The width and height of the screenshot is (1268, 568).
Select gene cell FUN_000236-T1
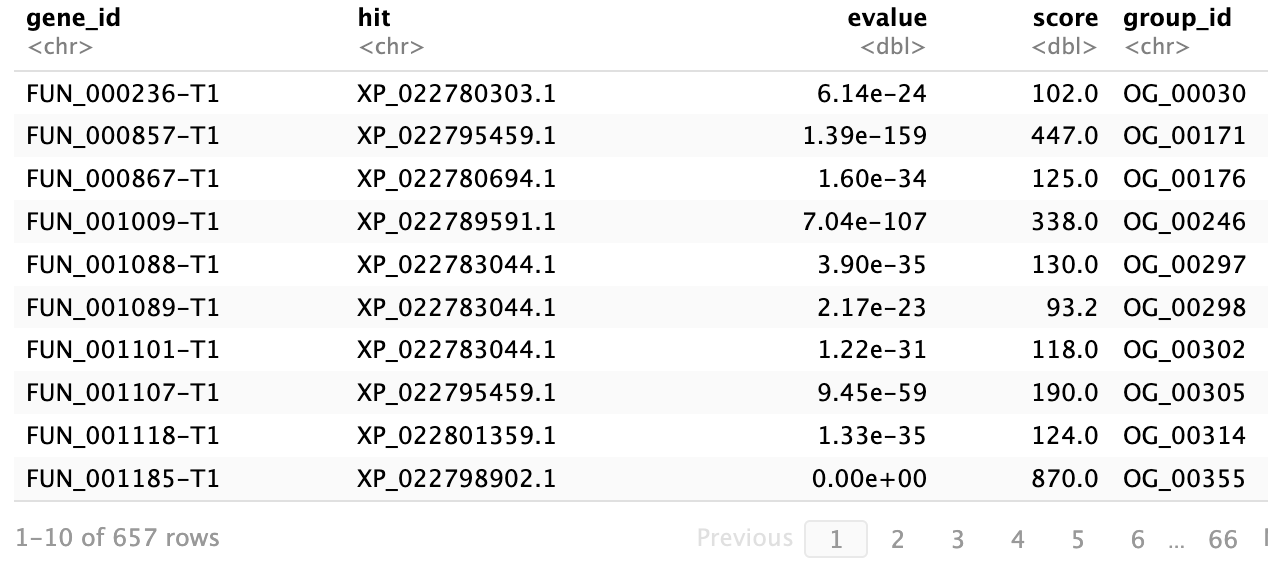tap(123, 94)
